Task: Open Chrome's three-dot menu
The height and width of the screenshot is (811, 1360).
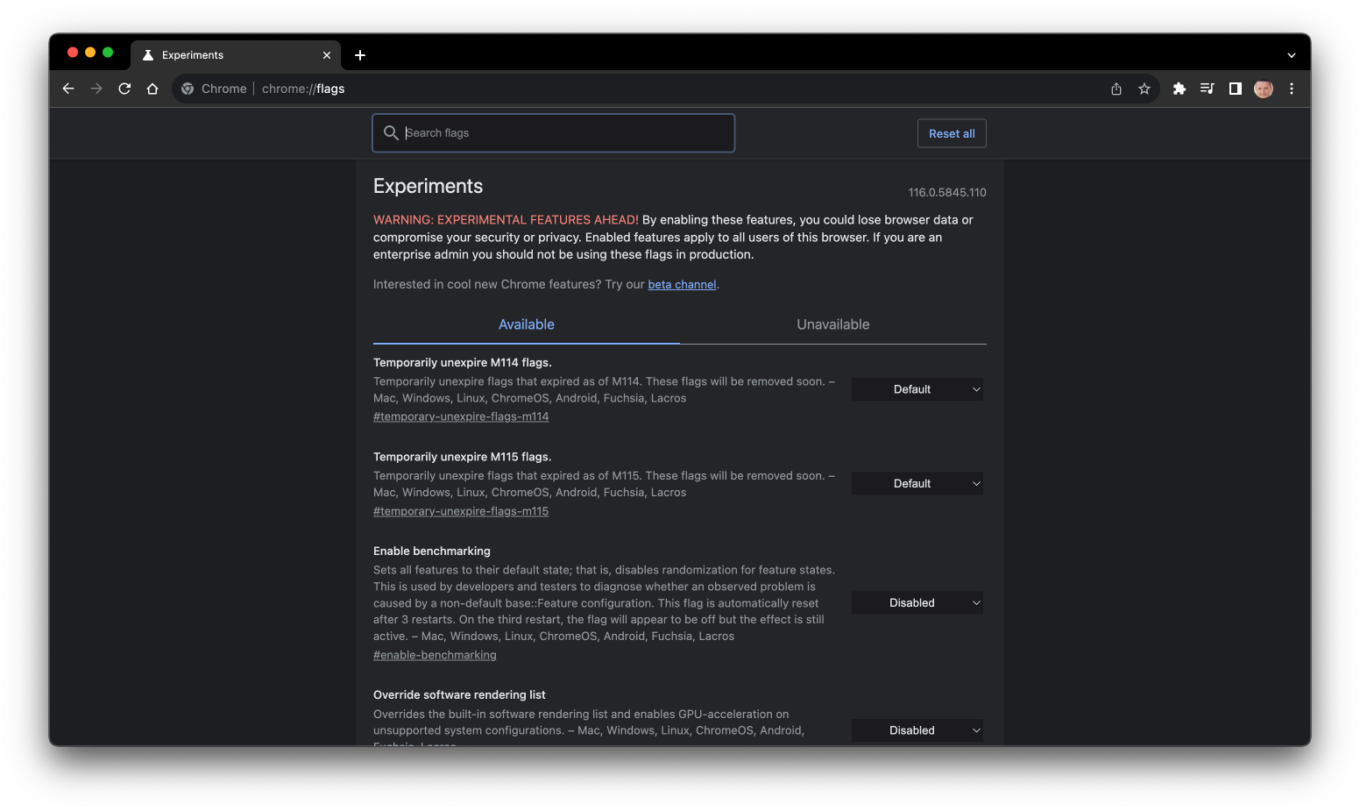Action: coord(1291,89)
